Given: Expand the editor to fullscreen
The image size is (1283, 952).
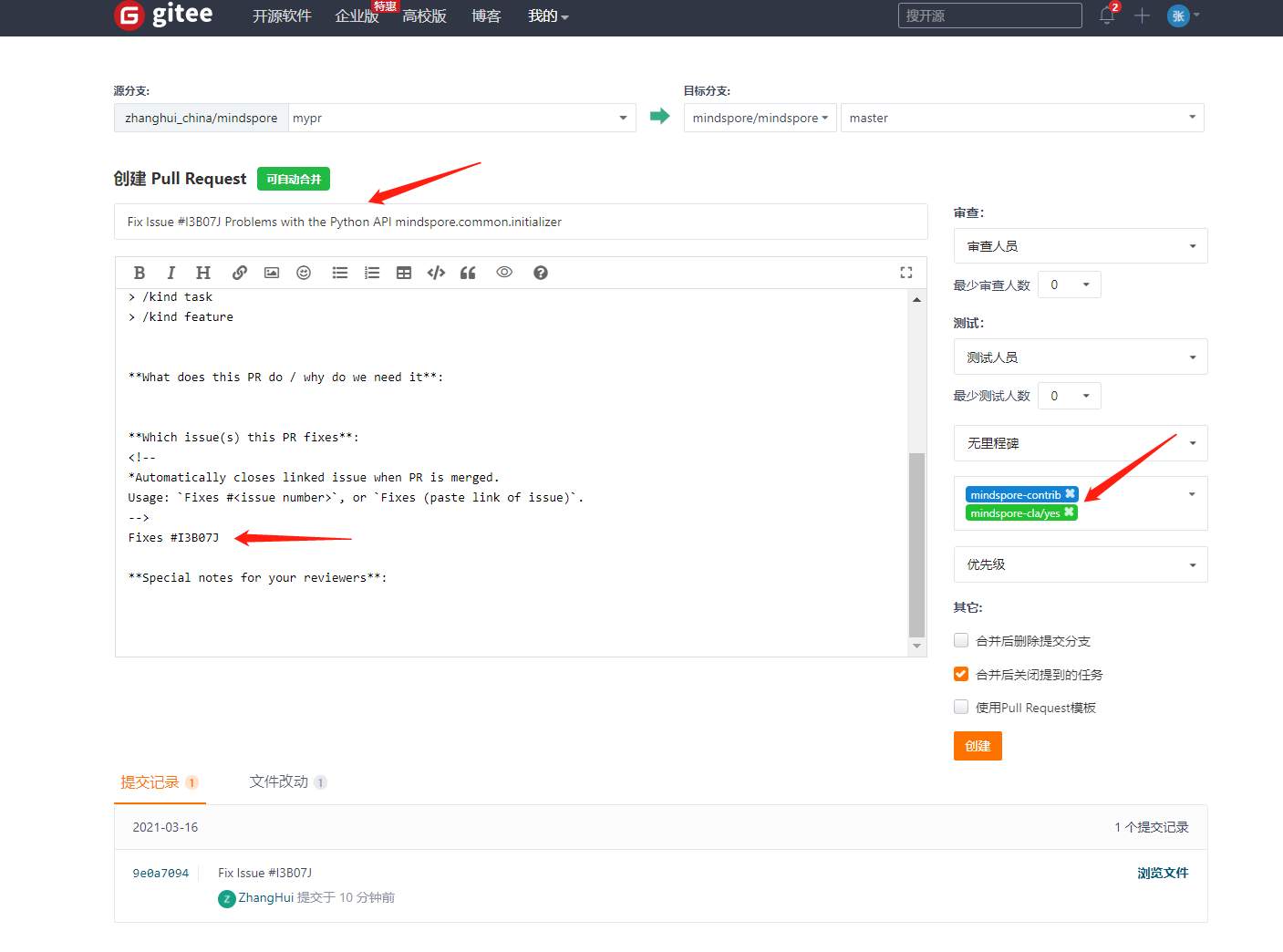Looking at the screenshot, I should point(906,273).
